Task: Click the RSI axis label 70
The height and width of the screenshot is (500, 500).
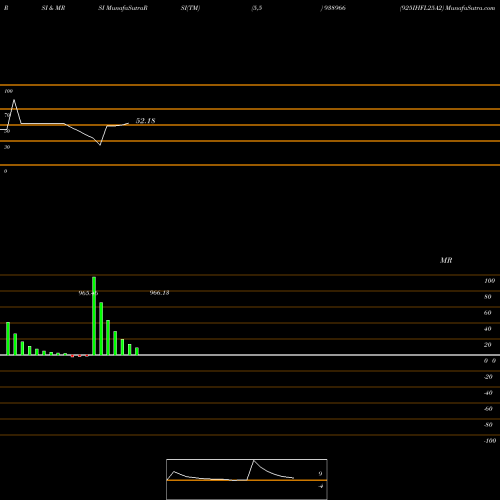Action: tap(7, 115)
